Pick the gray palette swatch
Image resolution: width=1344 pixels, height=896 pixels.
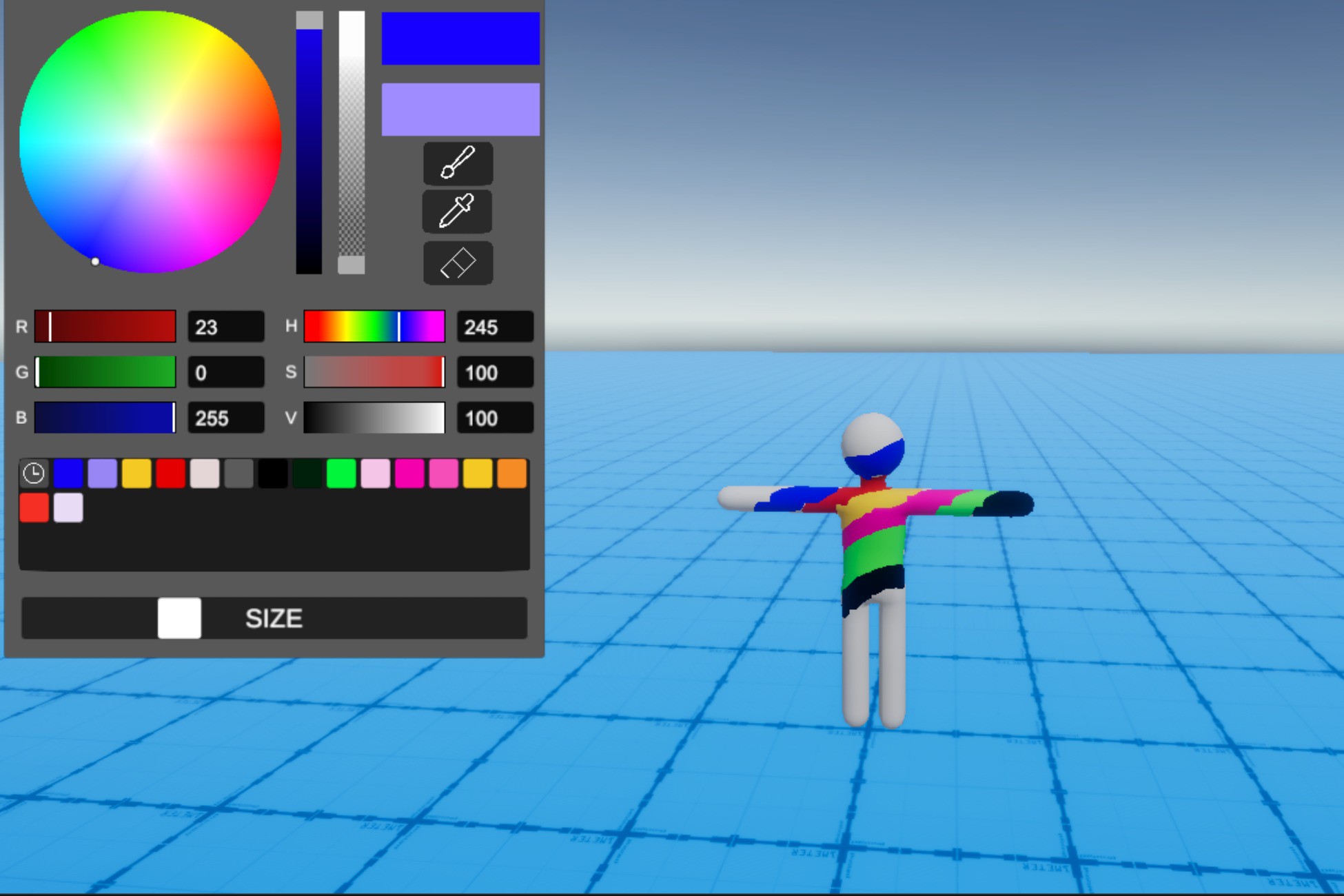pyautogui.click(x=239, y=474)
